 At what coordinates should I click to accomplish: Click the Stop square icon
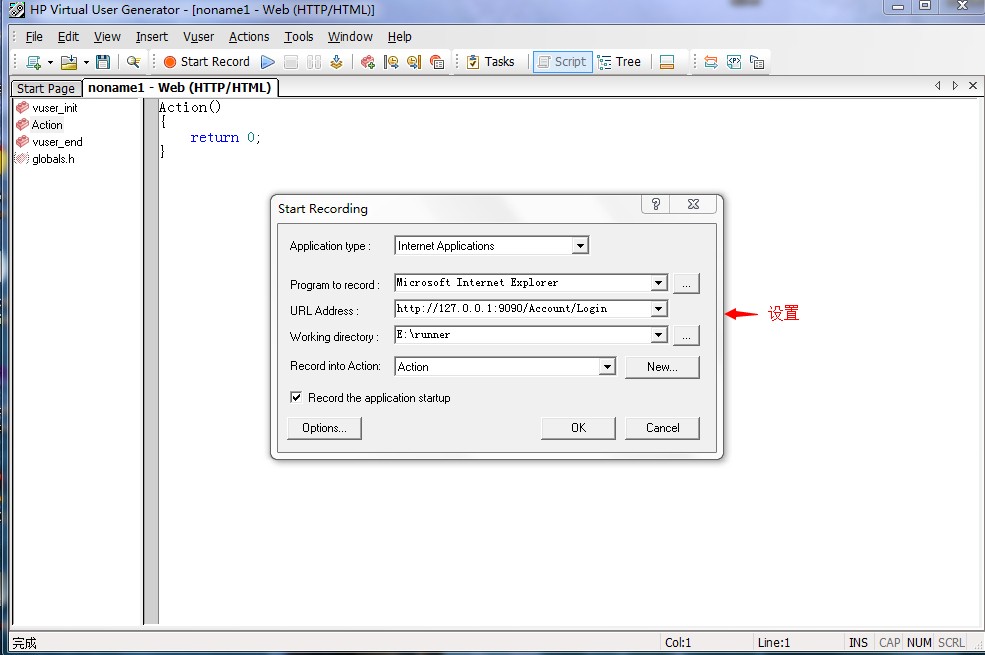tap(291, 62)
